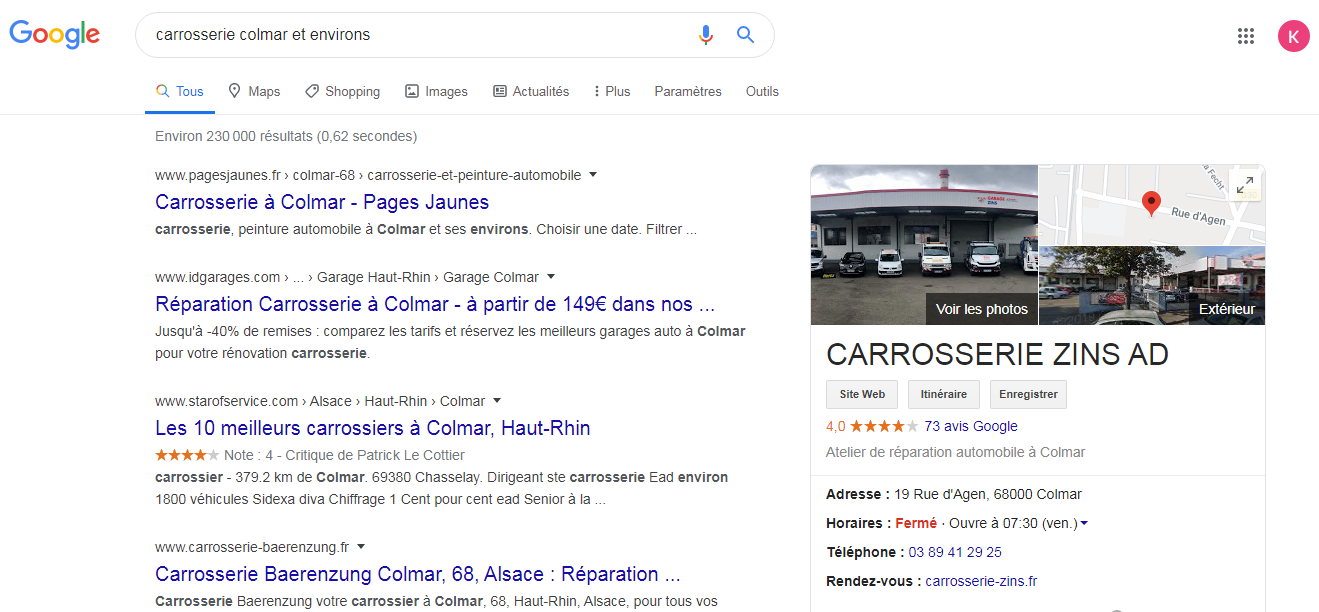
Task: Open Carrosserie Baerenzung Colmar result
Action: (418, 574)
